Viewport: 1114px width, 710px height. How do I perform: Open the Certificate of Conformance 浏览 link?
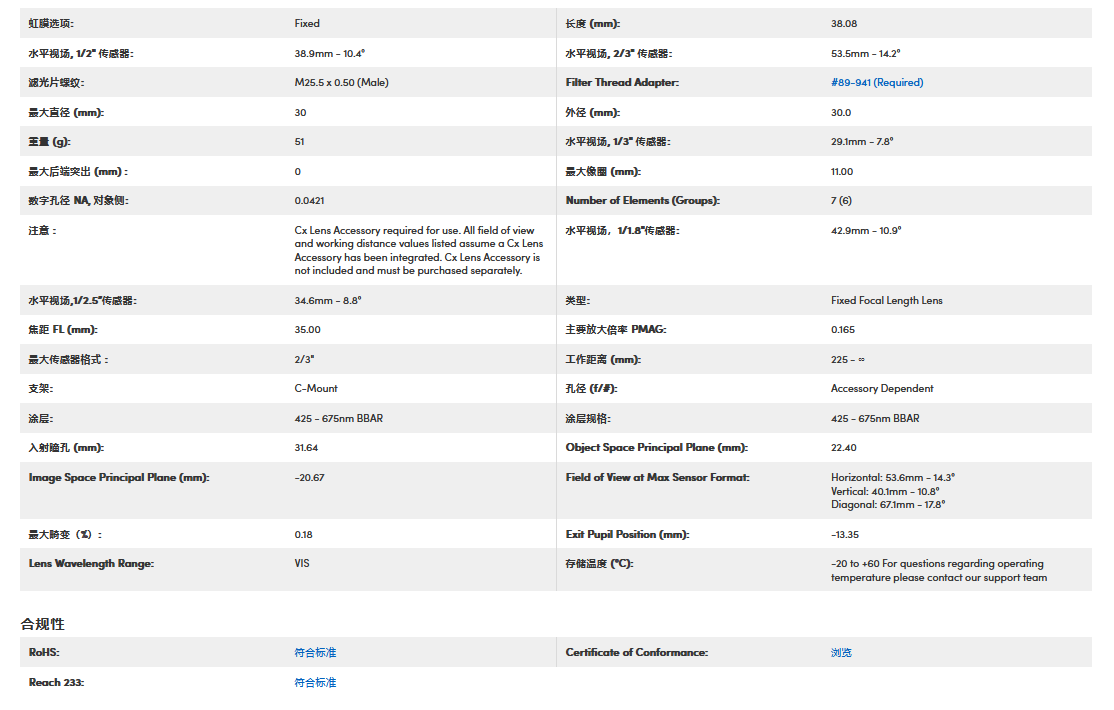(x=841, y=653)
